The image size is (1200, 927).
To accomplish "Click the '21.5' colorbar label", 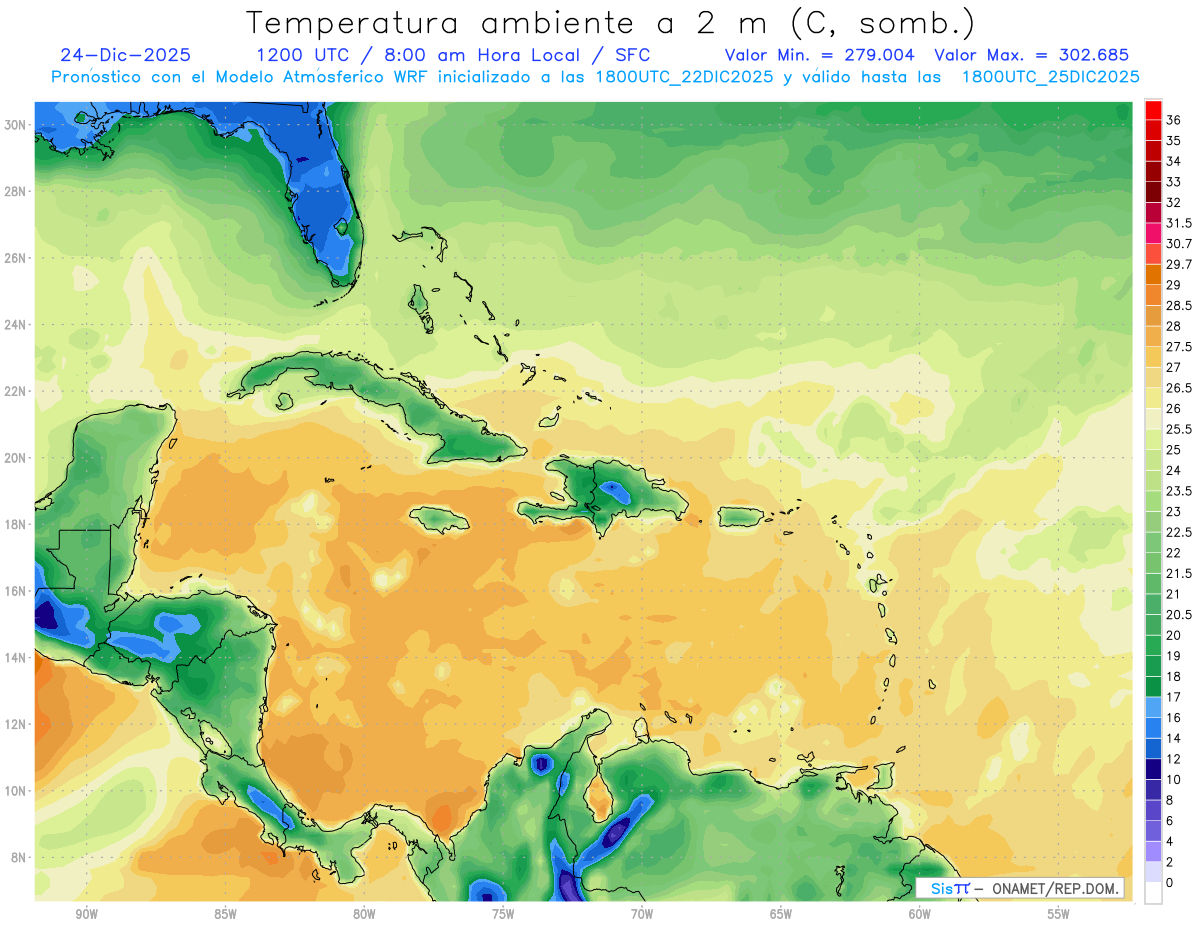I will coord(1179,573).
